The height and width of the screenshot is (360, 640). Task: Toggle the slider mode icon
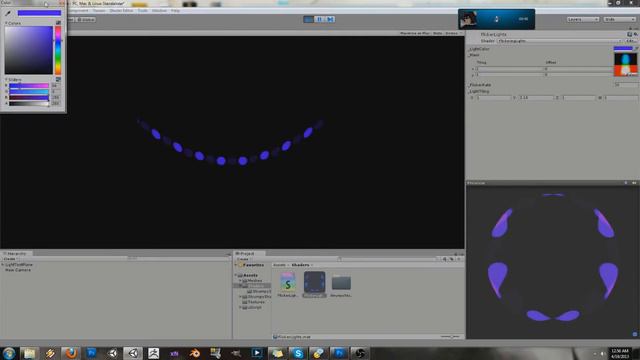coord(58,79)
